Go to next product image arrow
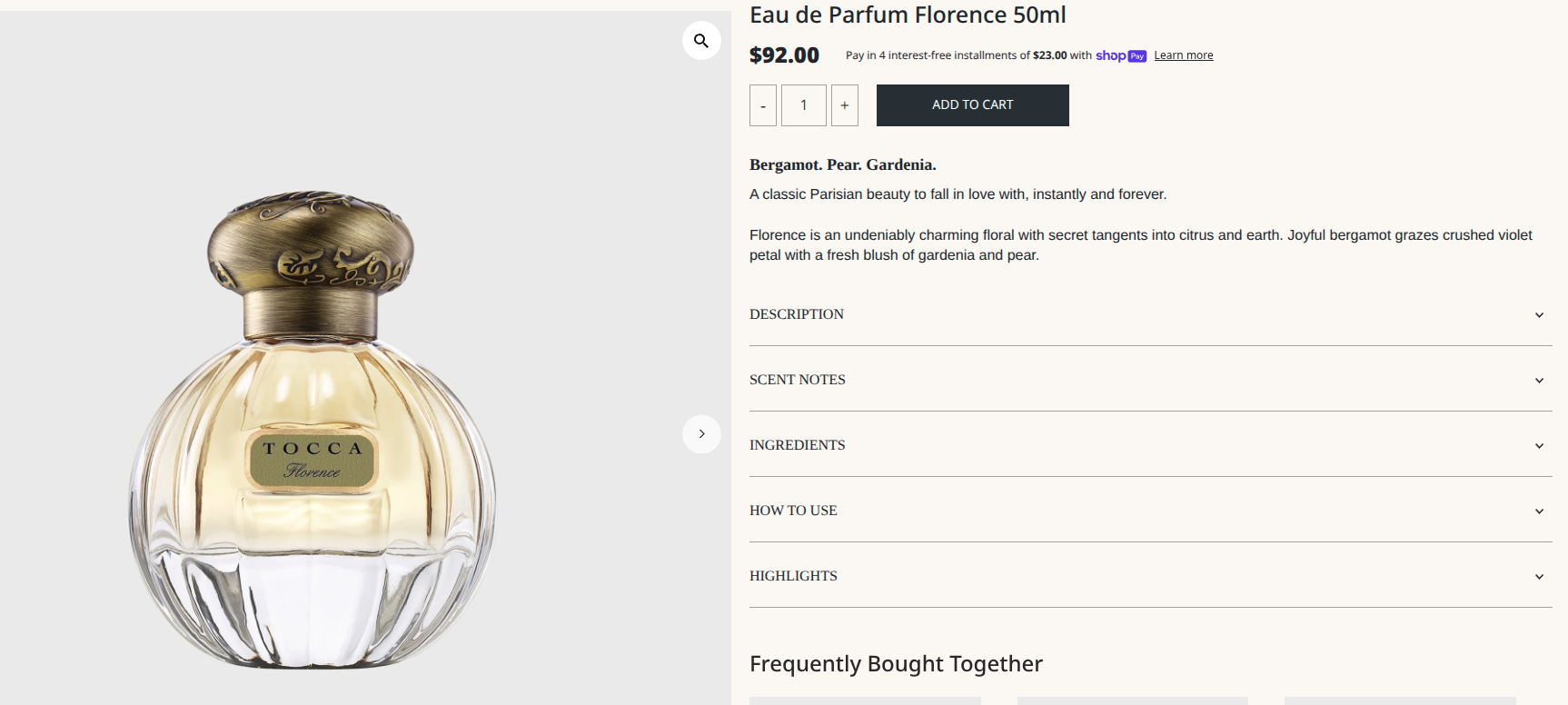The width and height of the screenshot is (1568, 705). (701, 434)
